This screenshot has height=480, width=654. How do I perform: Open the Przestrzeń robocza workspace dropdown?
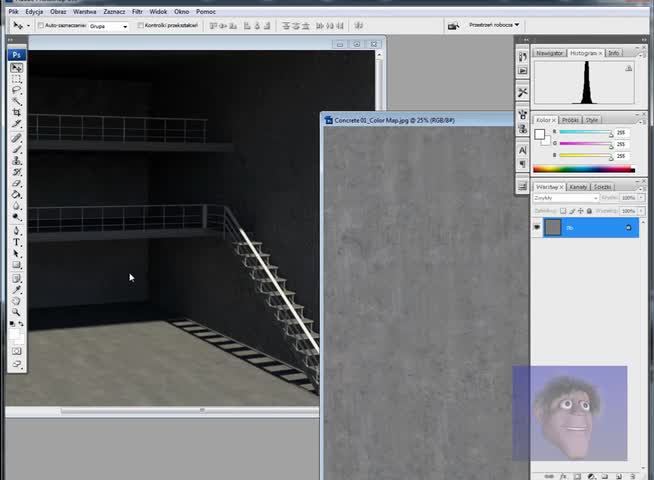tap(494, 25)
